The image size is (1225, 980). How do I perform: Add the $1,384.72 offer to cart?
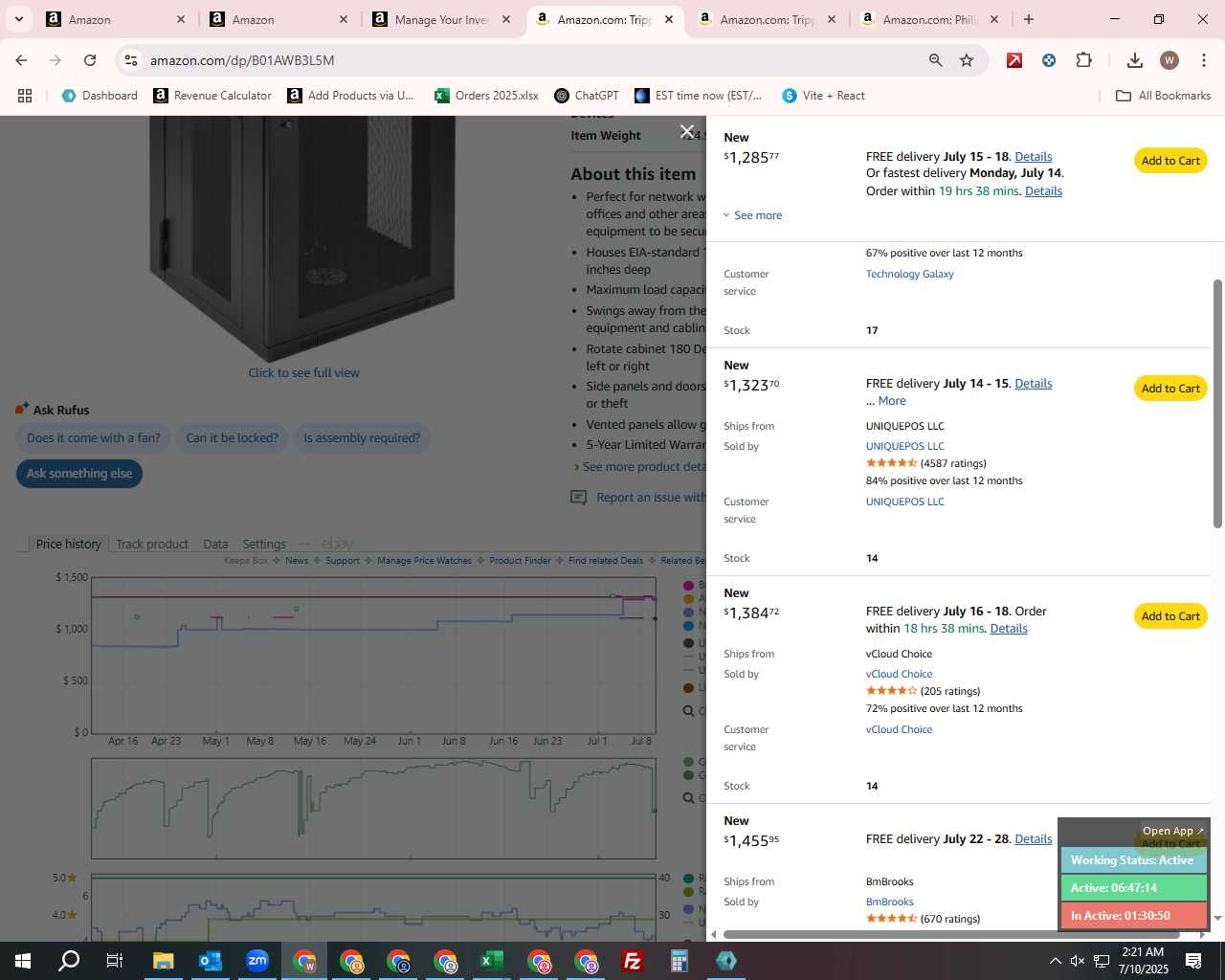[x=1170, y=616]
